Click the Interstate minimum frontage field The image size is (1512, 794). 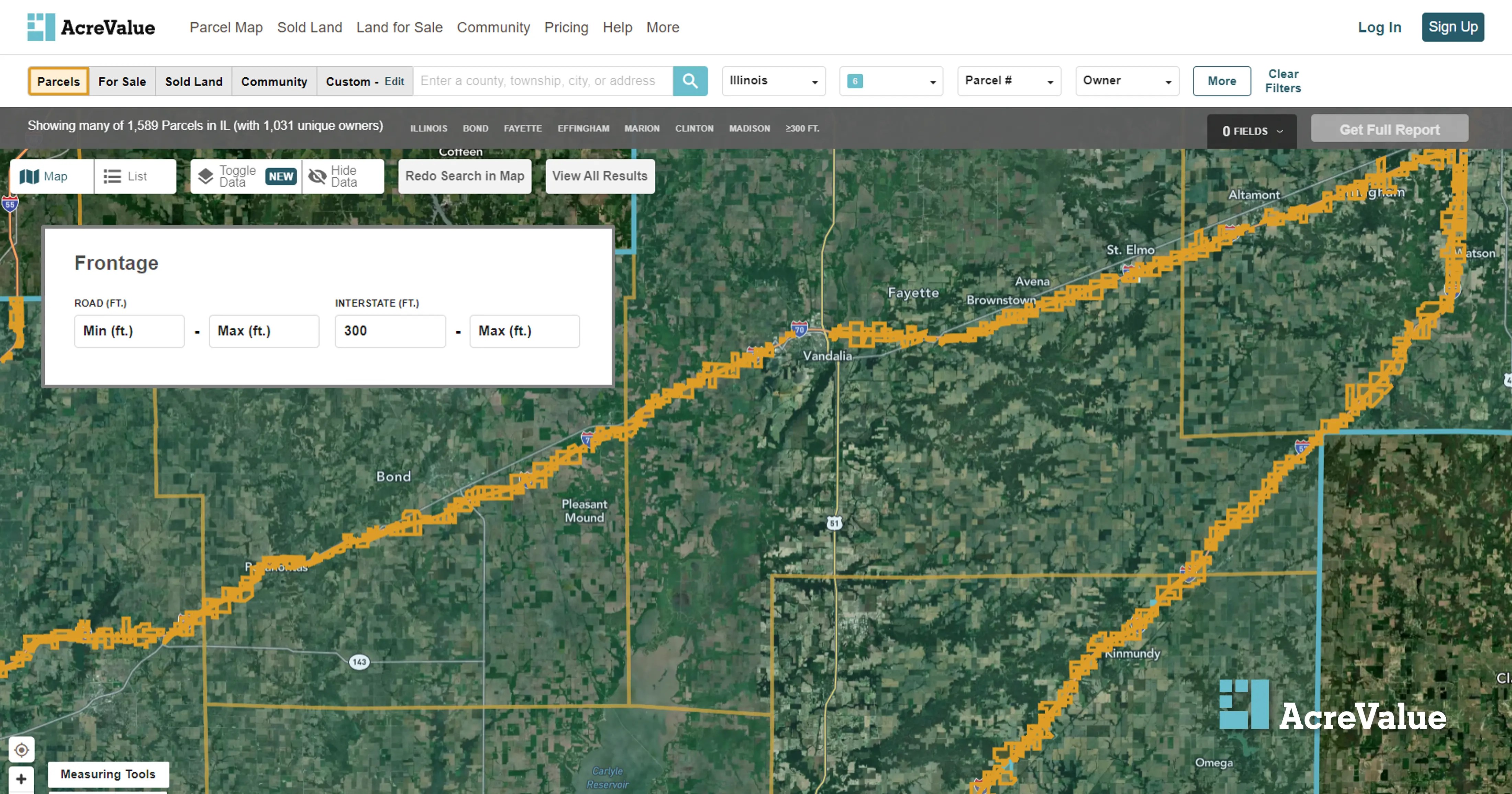pyautogui.click(x=390, y=331)
